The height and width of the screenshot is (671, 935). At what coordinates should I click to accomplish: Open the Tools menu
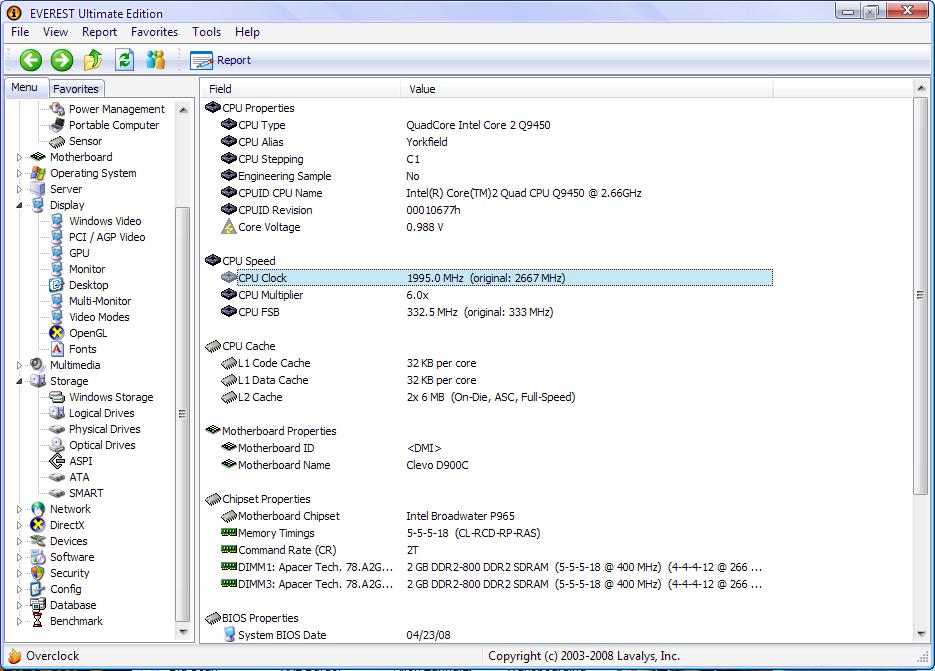point(206,32)
